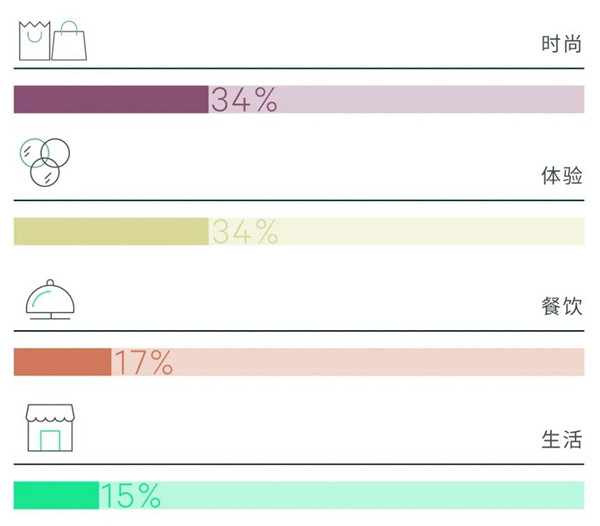The width and height of the screenshot is (600, 526).
Task: Click the light mint remaining bar area
Action: (x=342, y=495)
